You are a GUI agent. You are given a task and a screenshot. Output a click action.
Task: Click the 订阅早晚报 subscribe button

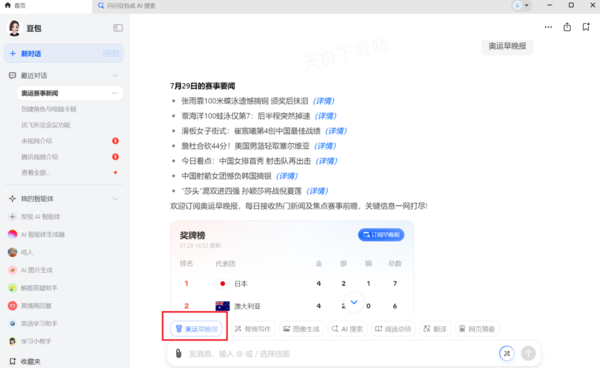pos(381,234)
